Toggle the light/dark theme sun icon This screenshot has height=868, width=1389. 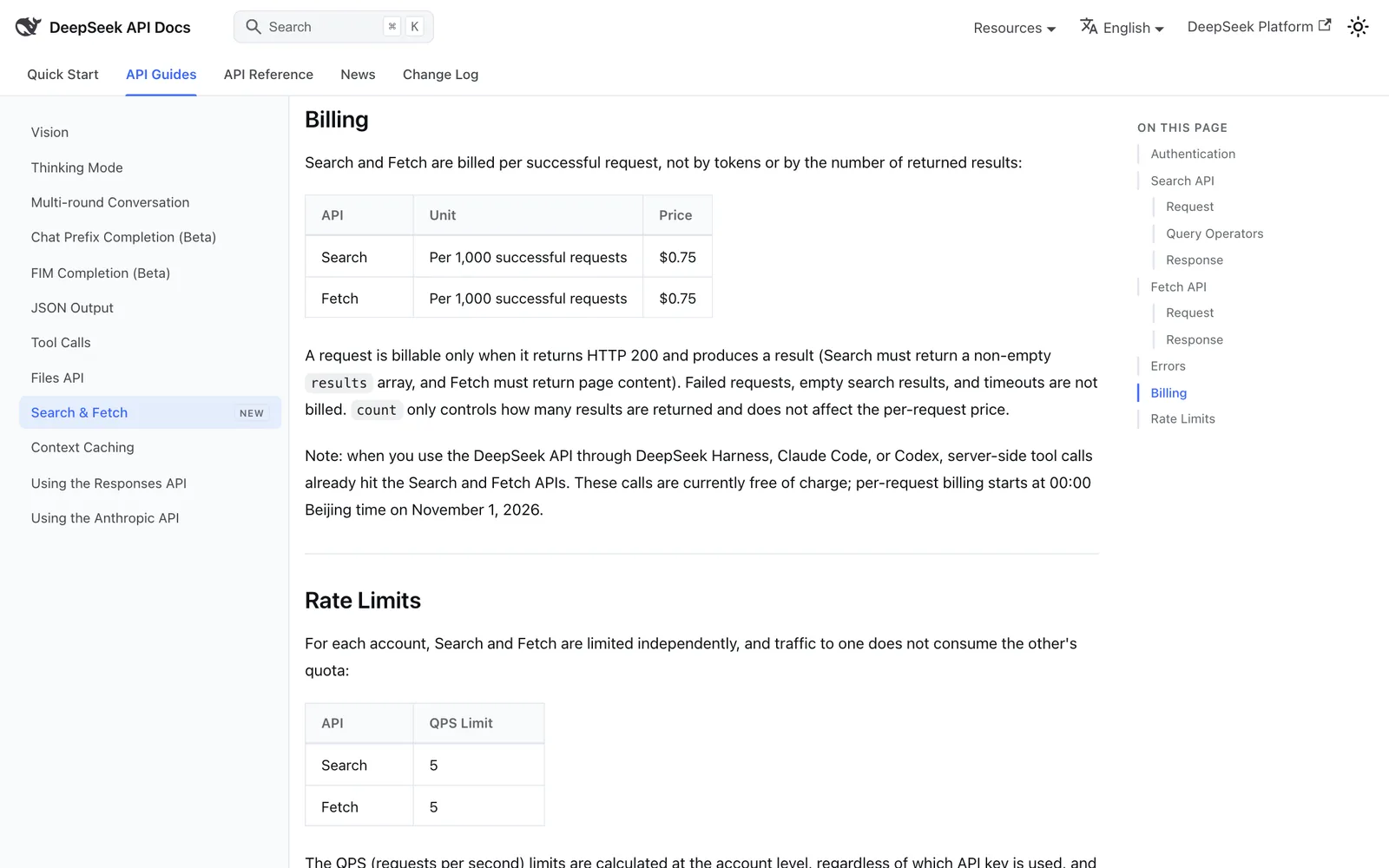pos(1358,27)
